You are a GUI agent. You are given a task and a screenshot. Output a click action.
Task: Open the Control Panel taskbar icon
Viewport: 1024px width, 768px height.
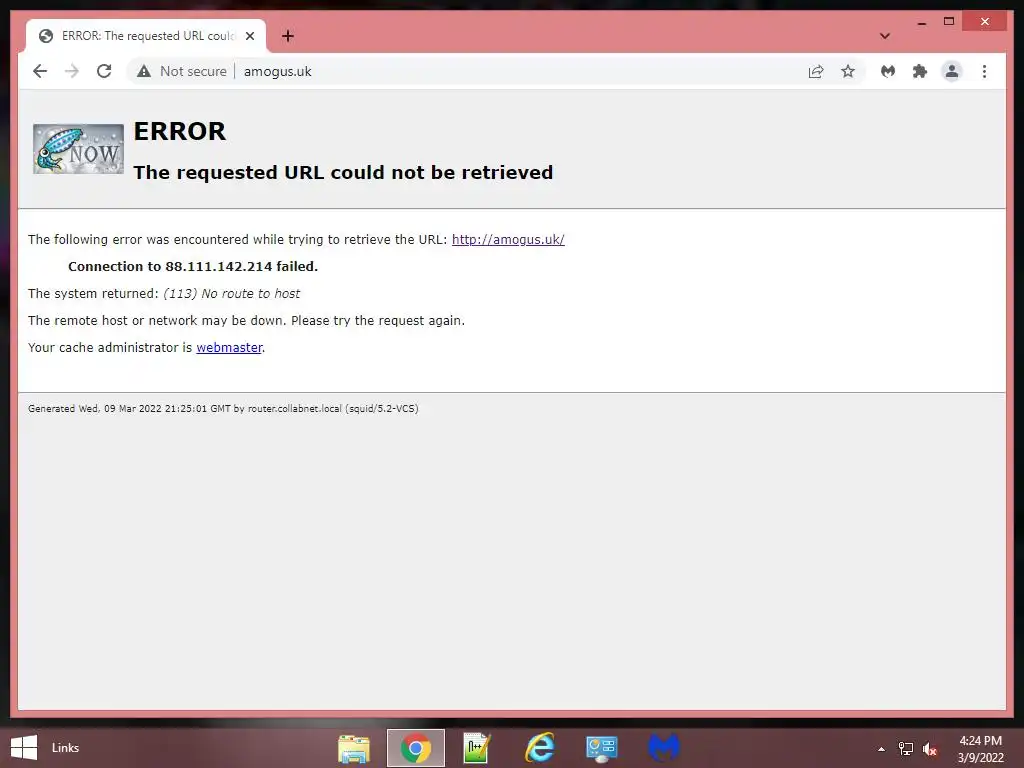coord(601,748)
